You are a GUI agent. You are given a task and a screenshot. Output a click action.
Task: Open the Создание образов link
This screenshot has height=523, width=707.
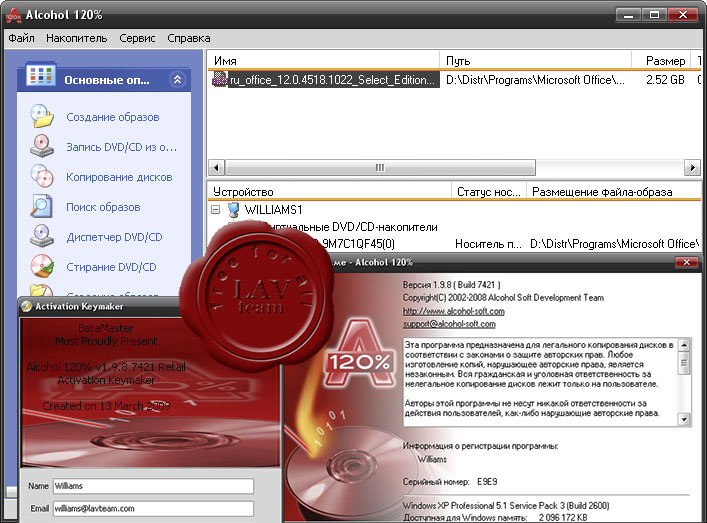click(x=113, y=117)
